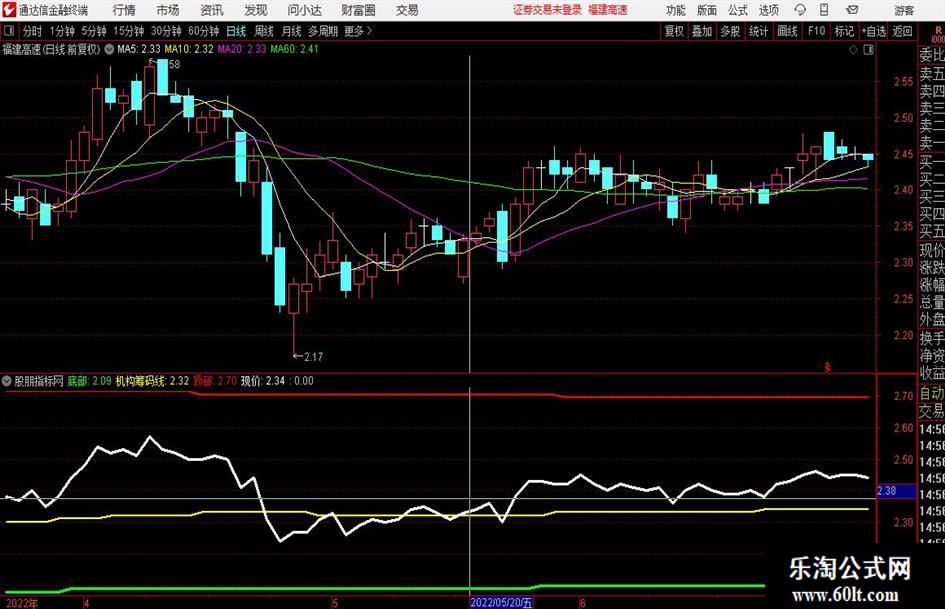Viewport: 945px width, 609px height.
Task: Toggle the left sidebar panel icon
Action: coord(9,30)
